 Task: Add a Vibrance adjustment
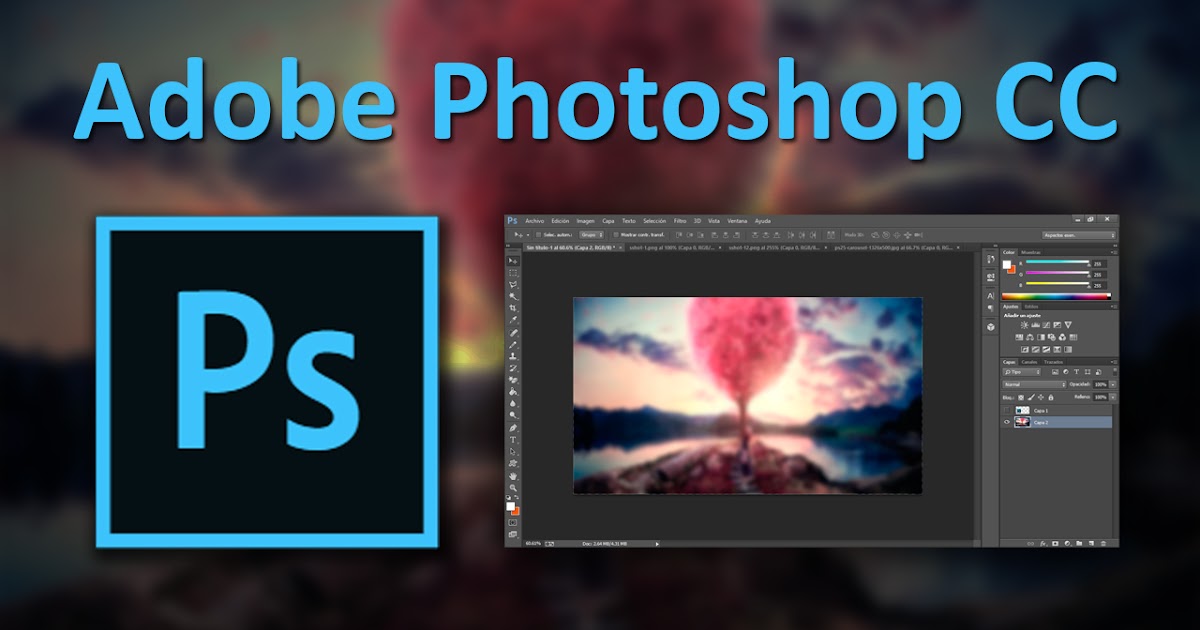tap(1068, 325)
